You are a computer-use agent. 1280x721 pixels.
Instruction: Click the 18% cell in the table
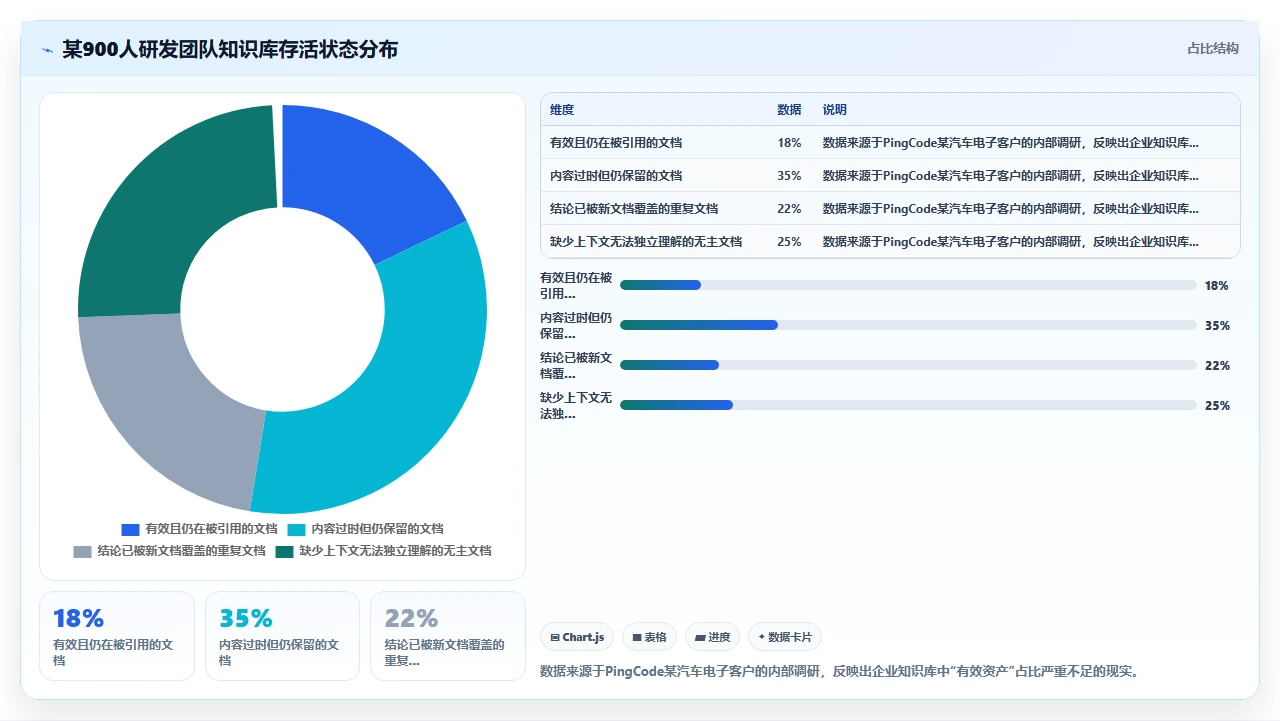(x=789, y=143)
